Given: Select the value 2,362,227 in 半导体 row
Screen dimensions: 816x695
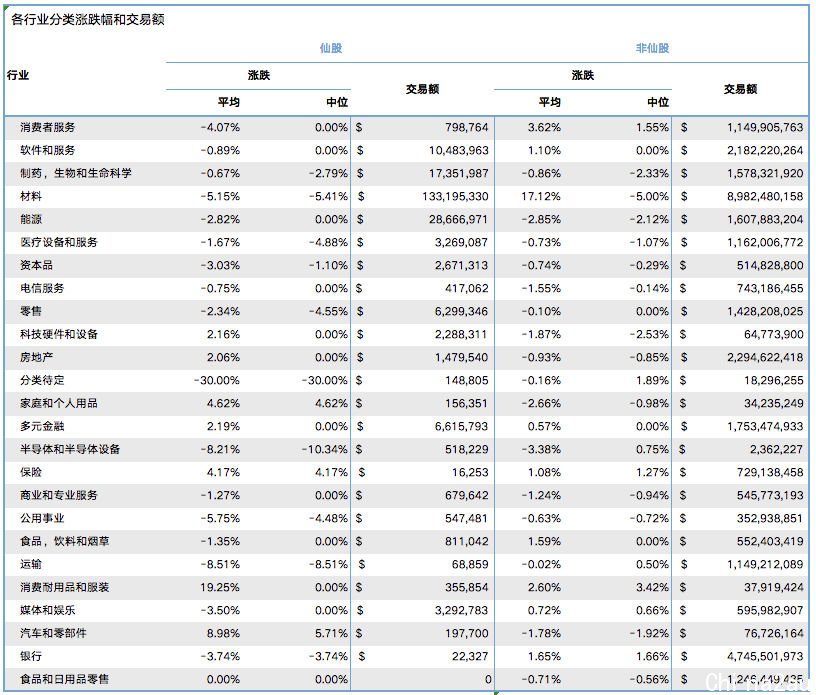Looking at the screenshot, I should click(x=776, y=449).
